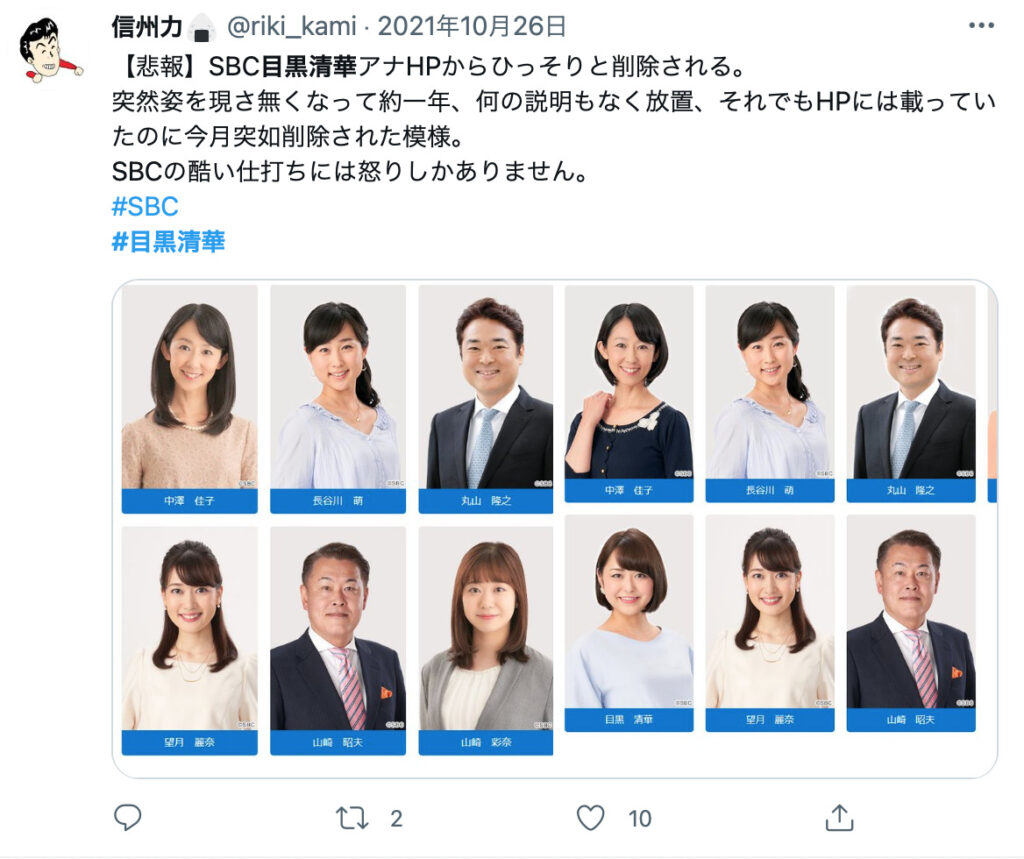
Task: Click the 望月 麗奈 portrait in left image
Action: coord(189,641)
